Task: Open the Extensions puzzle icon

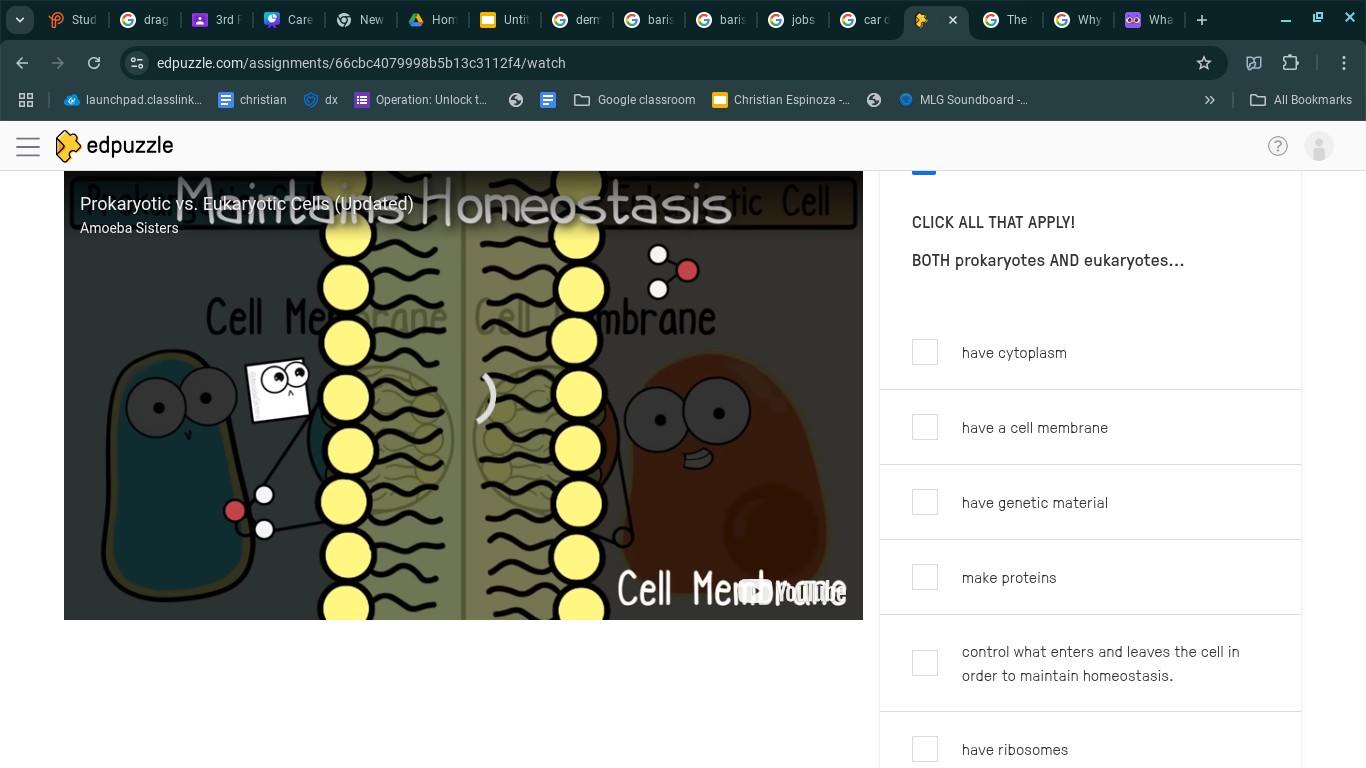Action: (1291, 63)
